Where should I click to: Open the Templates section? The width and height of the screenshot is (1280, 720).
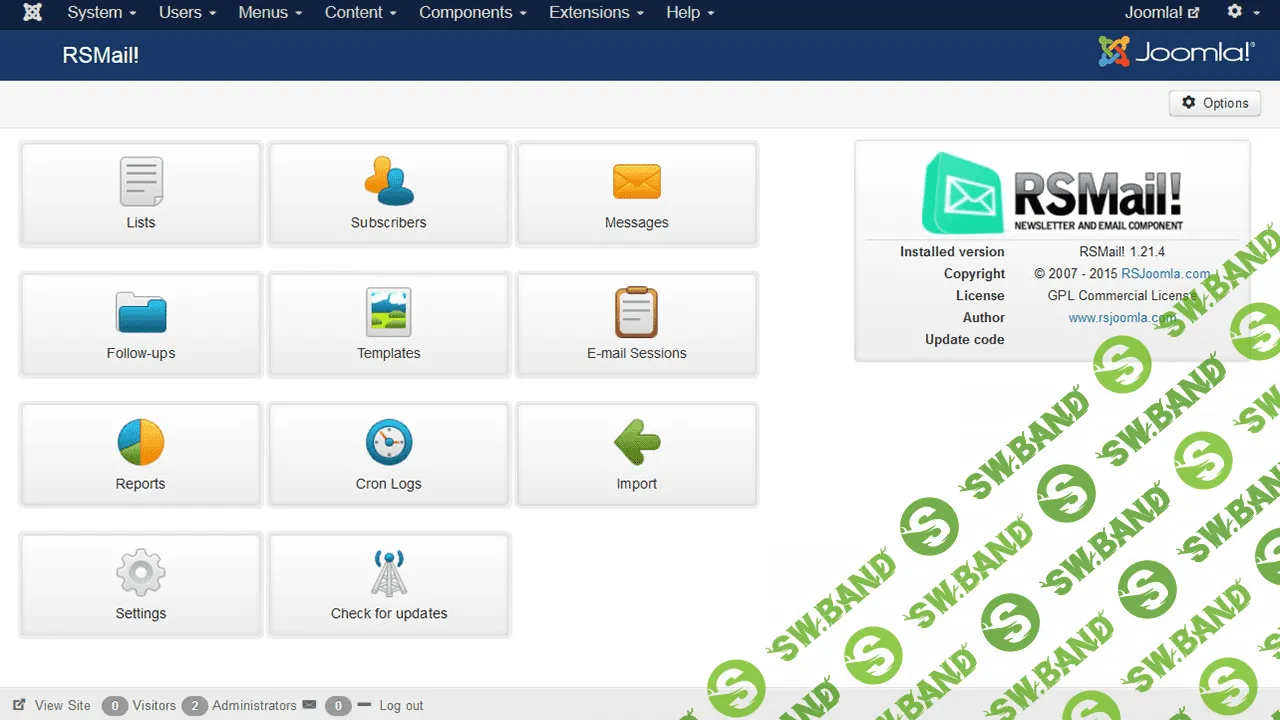388,324
